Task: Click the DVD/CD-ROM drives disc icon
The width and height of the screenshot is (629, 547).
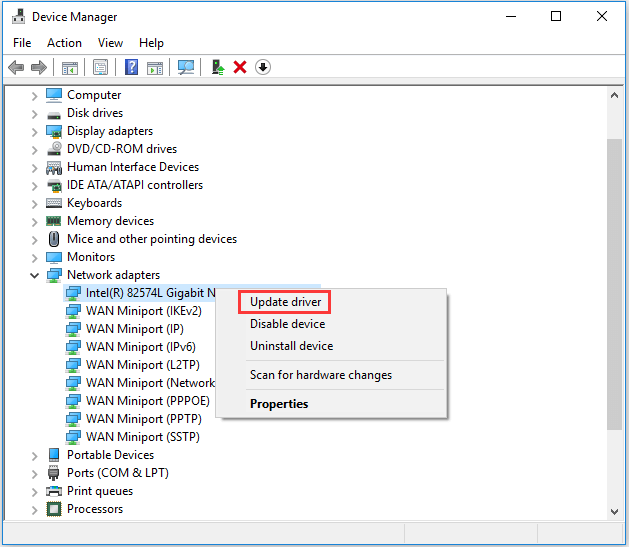Action: coord(54,149)
